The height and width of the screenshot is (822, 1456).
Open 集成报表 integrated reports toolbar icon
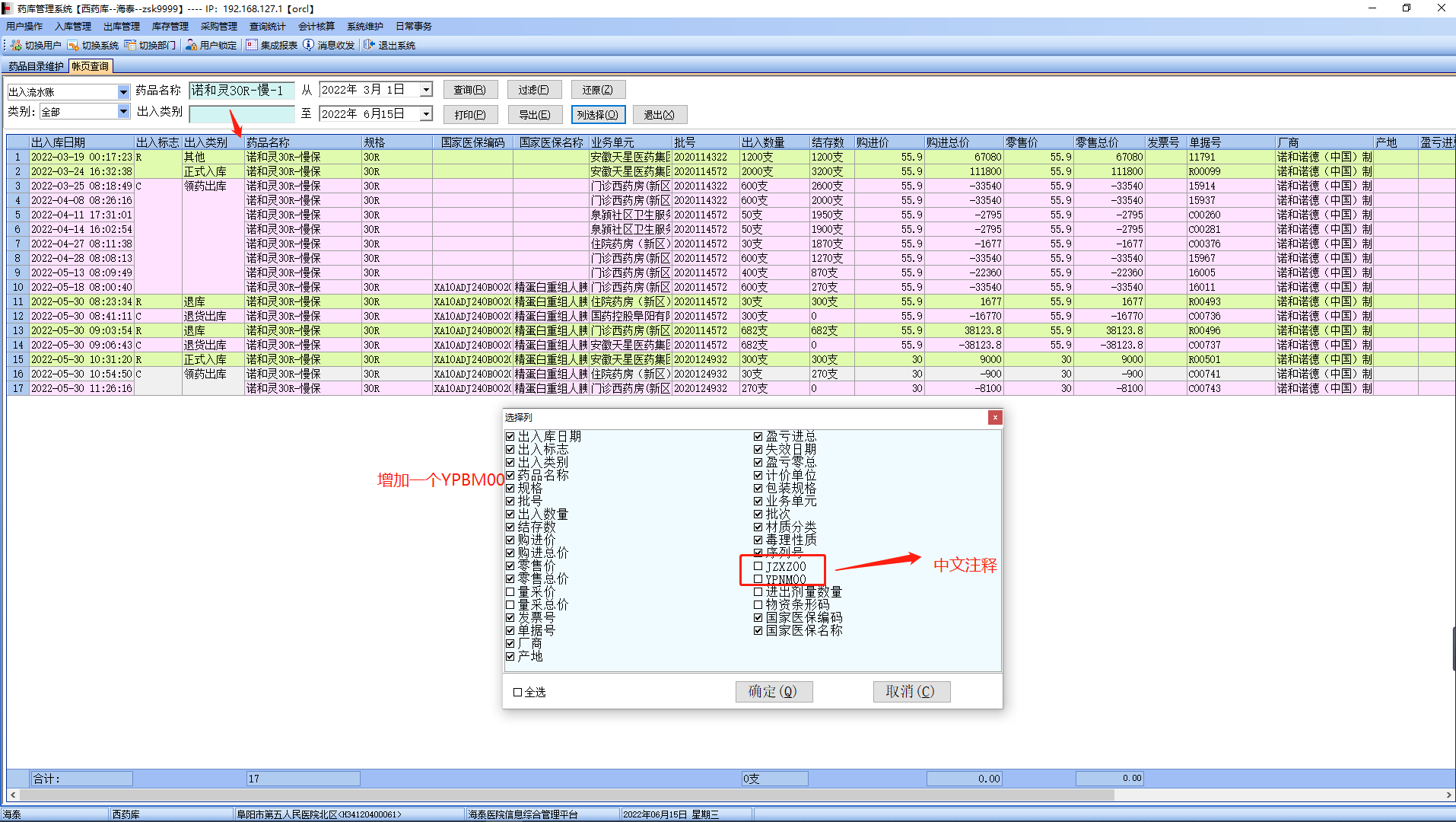pos(252,46)
